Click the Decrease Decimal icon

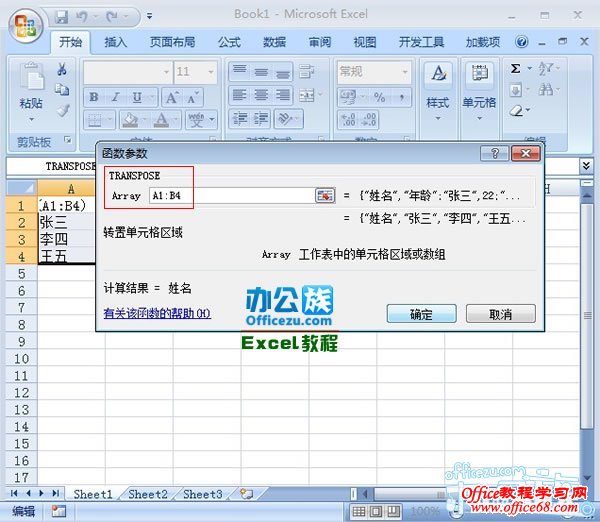370,120
